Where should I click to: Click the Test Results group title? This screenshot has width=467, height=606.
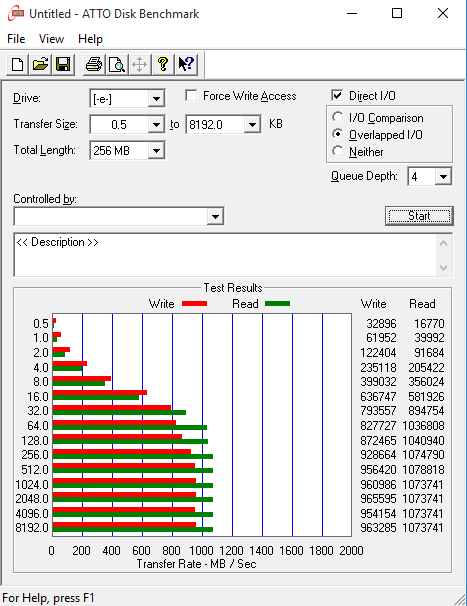tap(233, 288)
